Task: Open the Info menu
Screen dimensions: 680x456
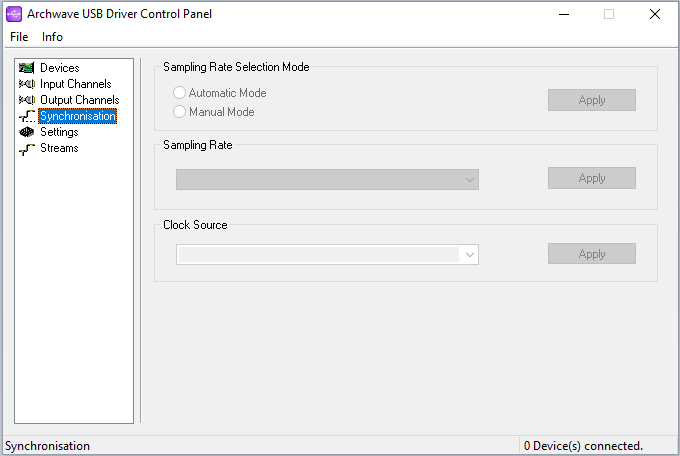Action: pos(52,37)
